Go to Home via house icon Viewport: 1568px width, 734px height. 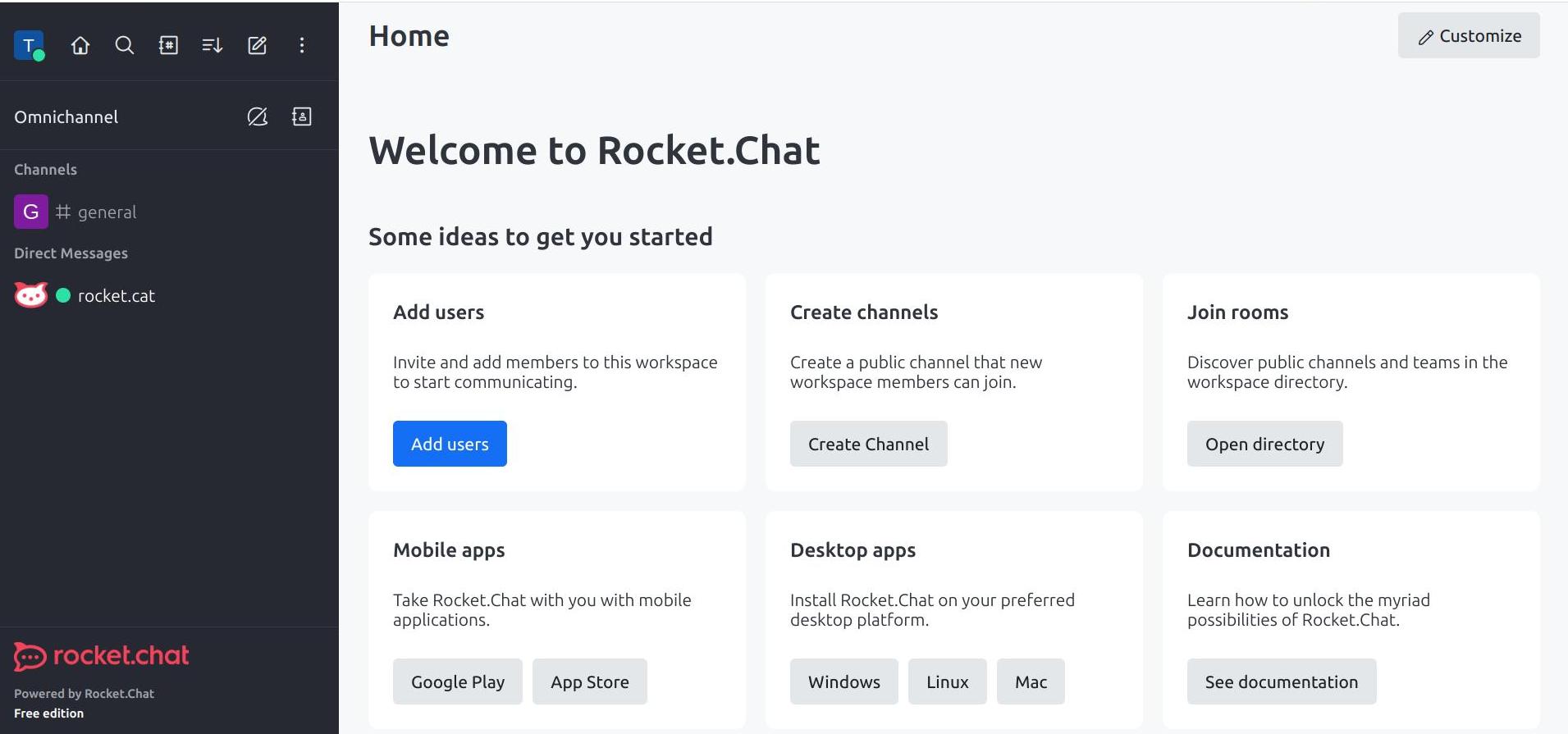click(80, 45)
